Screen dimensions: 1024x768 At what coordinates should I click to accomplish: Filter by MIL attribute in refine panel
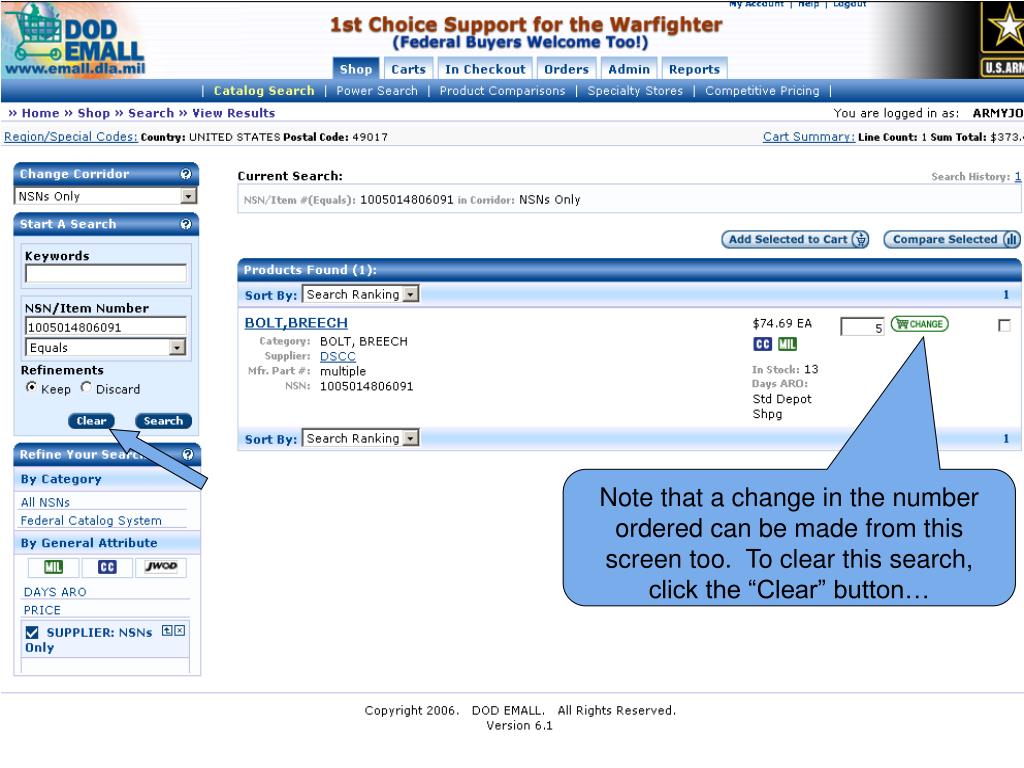(x=54, y=567)
